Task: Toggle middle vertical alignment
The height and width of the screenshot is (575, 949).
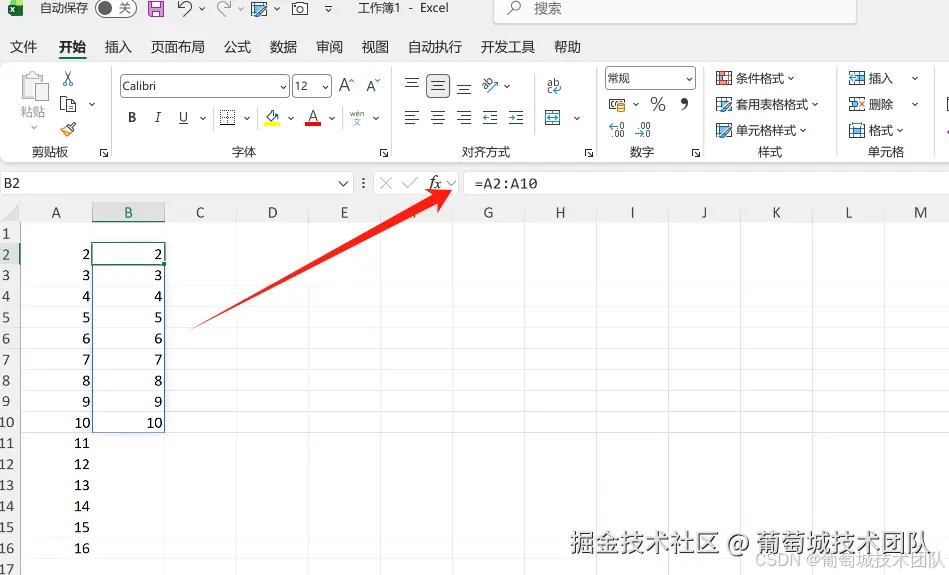Action: [x=438, y=86]
